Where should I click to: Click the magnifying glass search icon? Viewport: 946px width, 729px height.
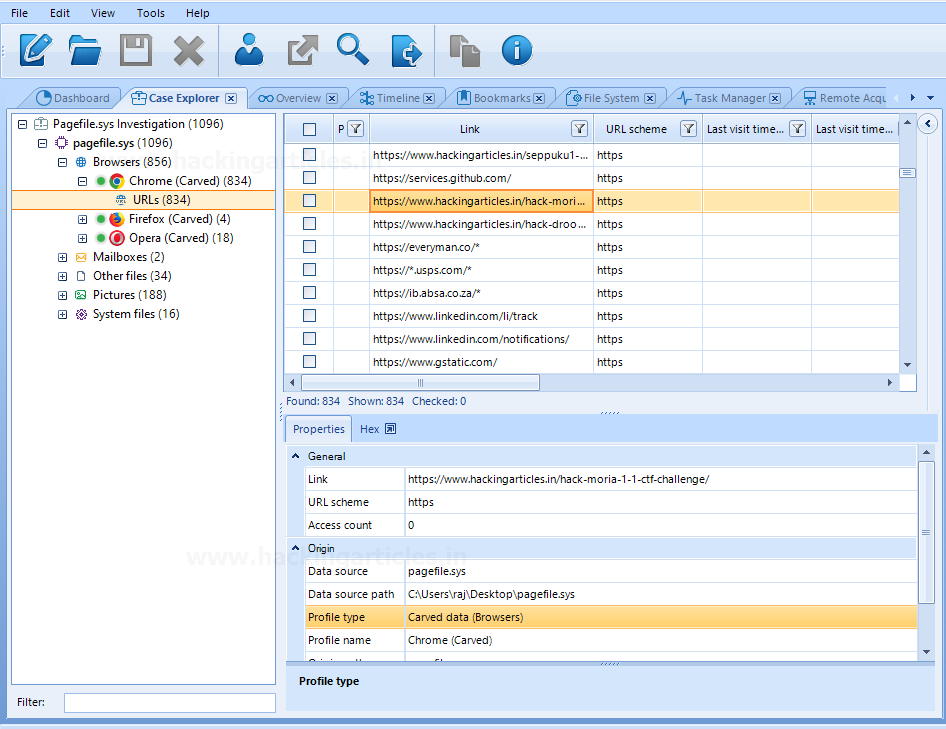coord(353,49)
